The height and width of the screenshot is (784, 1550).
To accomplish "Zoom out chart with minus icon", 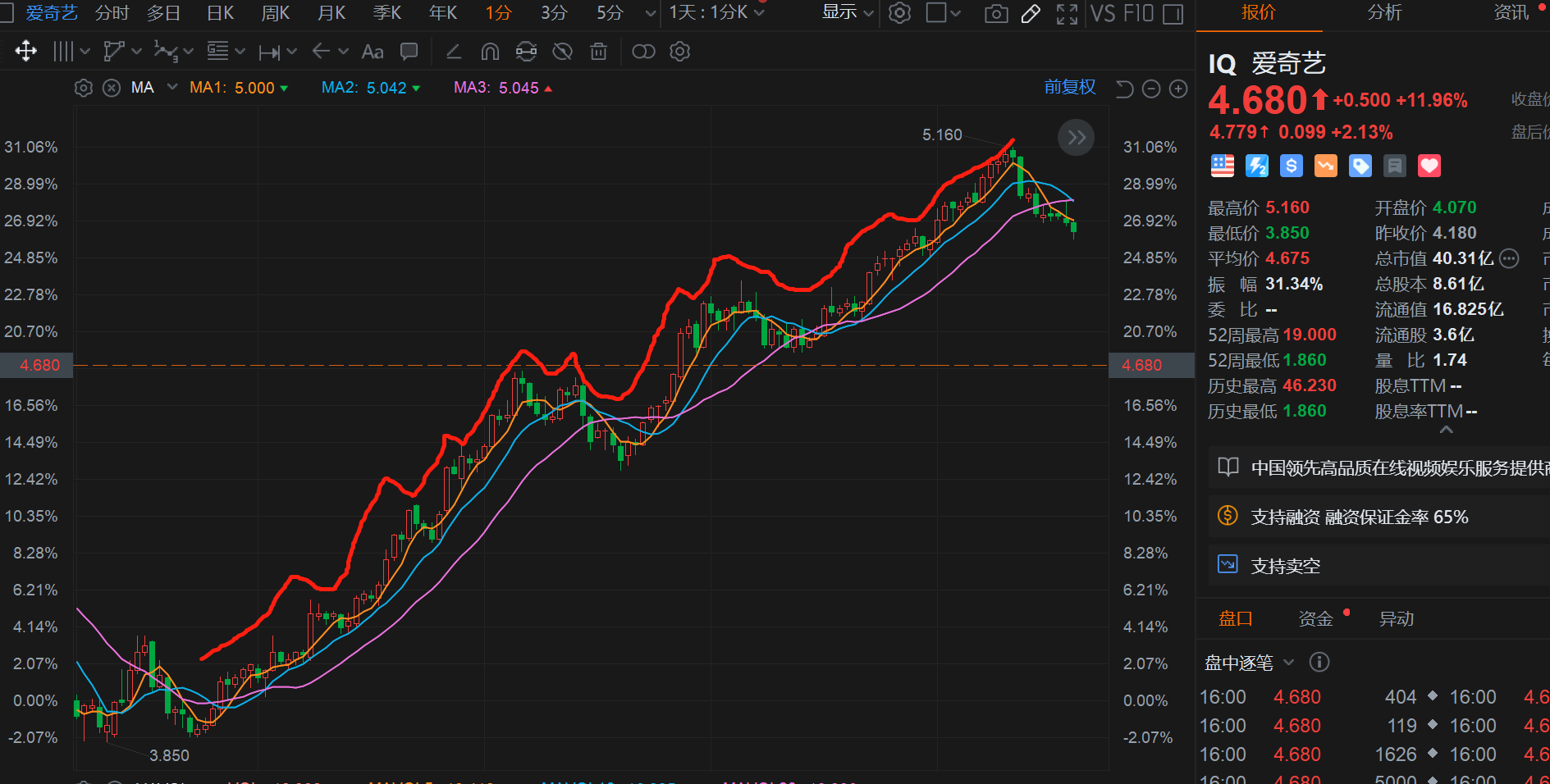I will click(1151, 89).
